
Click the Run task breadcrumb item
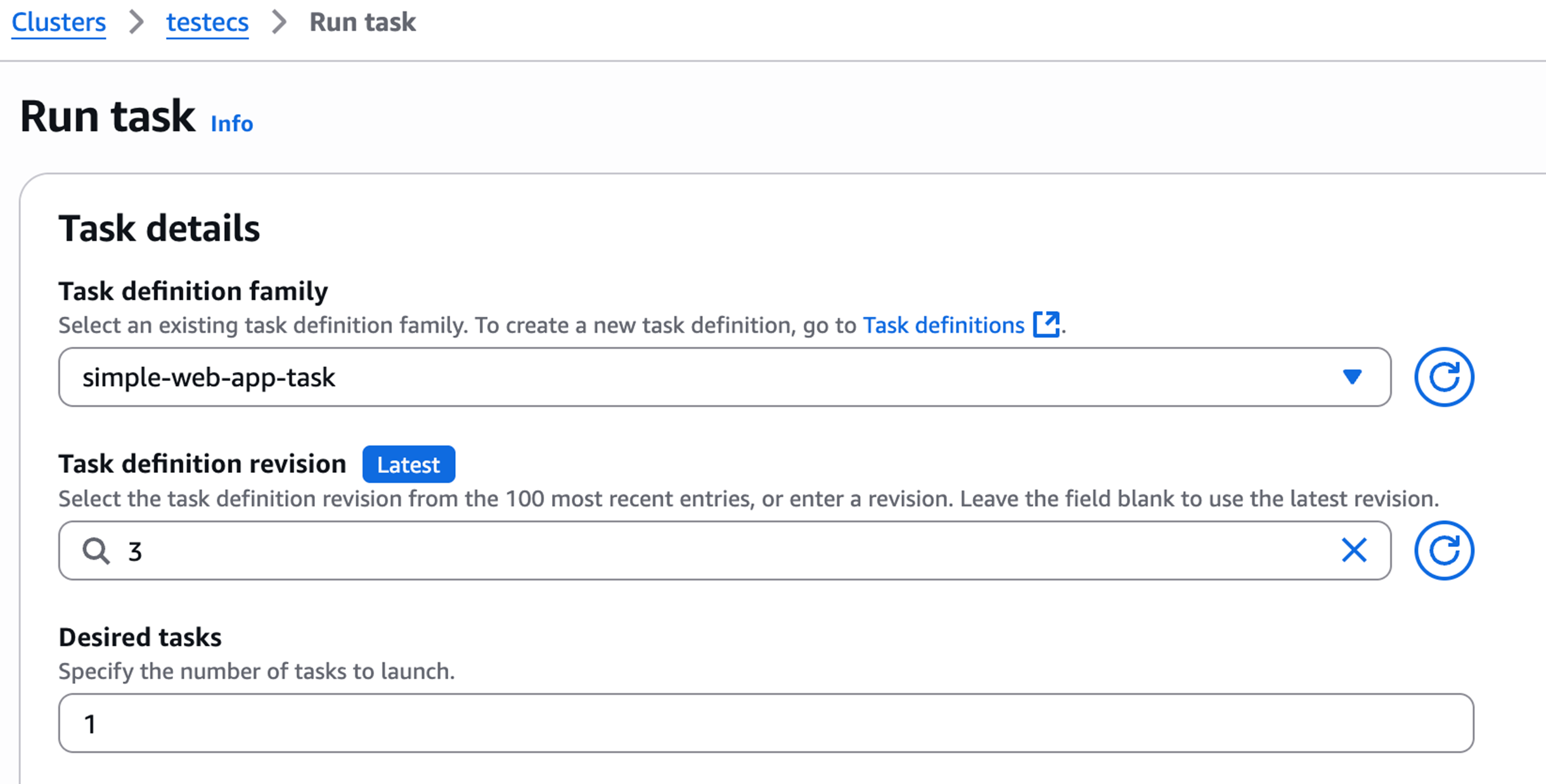[x=362, y=22]
